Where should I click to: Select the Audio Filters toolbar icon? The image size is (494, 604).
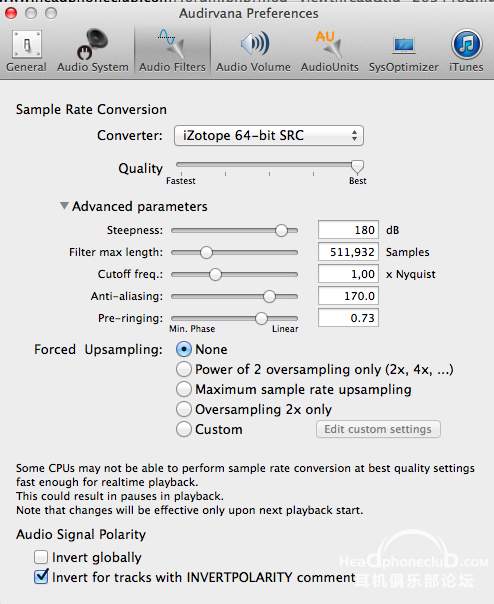coord(172,51)
